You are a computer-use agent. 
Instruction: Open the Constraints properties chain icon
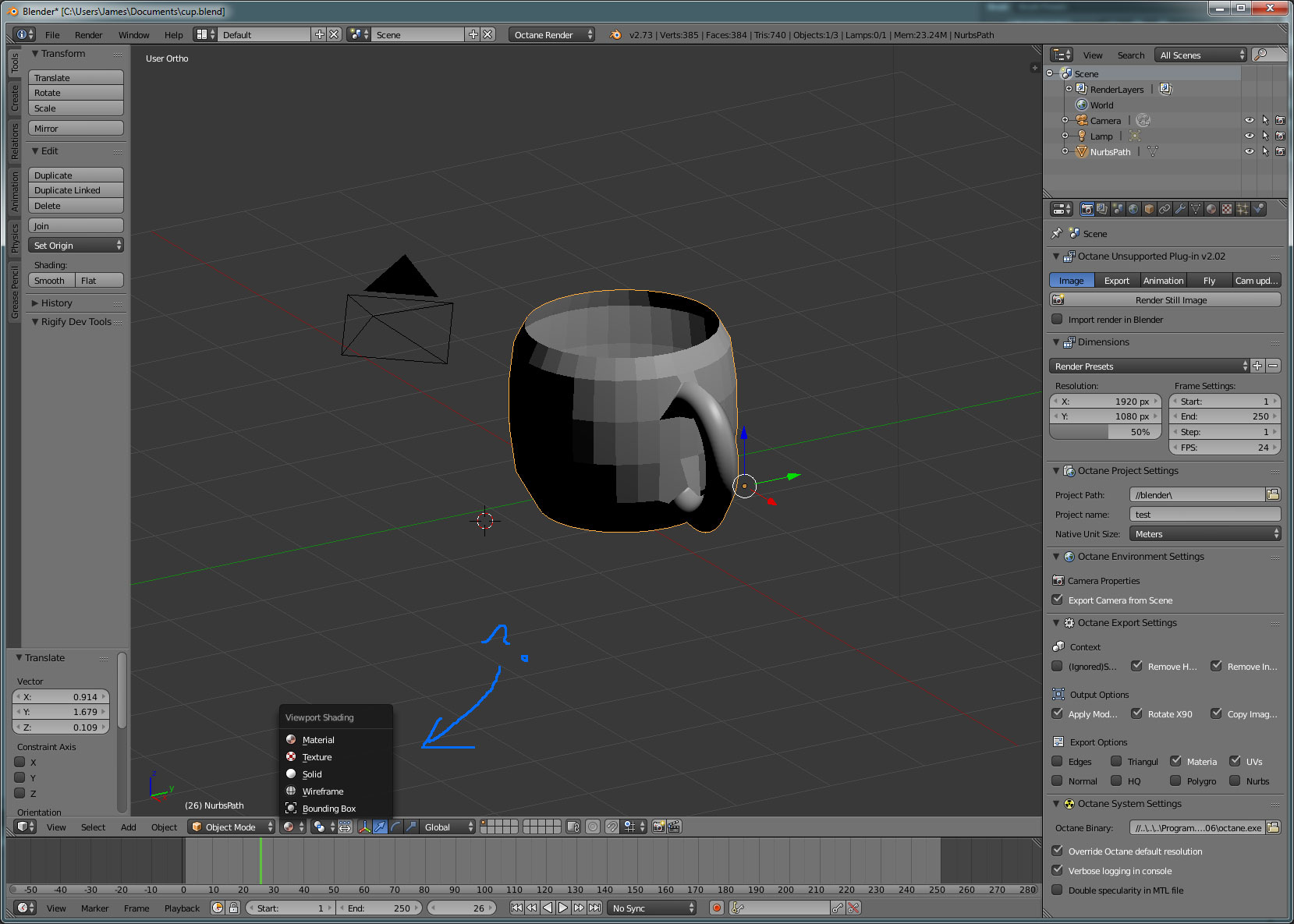coord(1165,209)
